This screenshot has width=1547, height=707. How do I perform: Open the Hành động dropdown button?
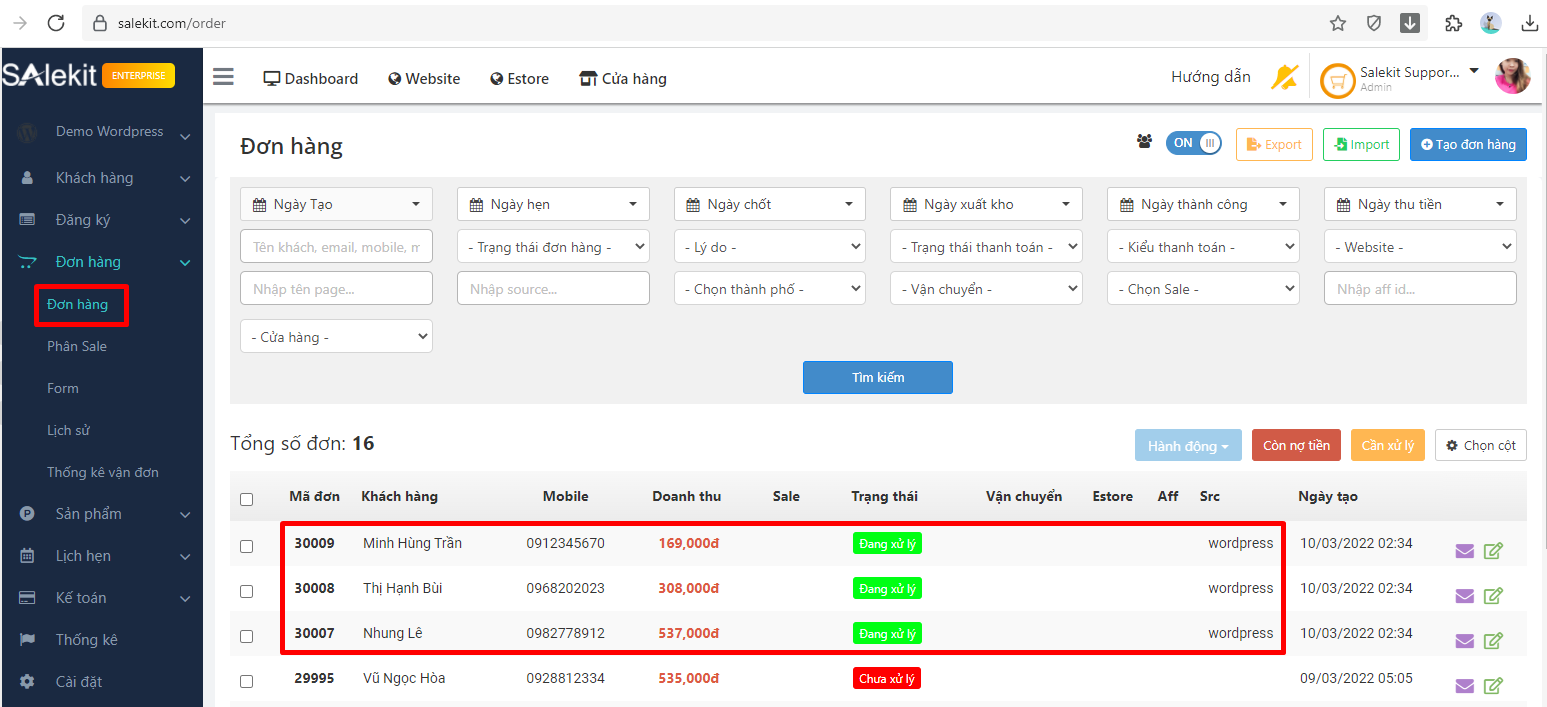tap(1187, 446)
